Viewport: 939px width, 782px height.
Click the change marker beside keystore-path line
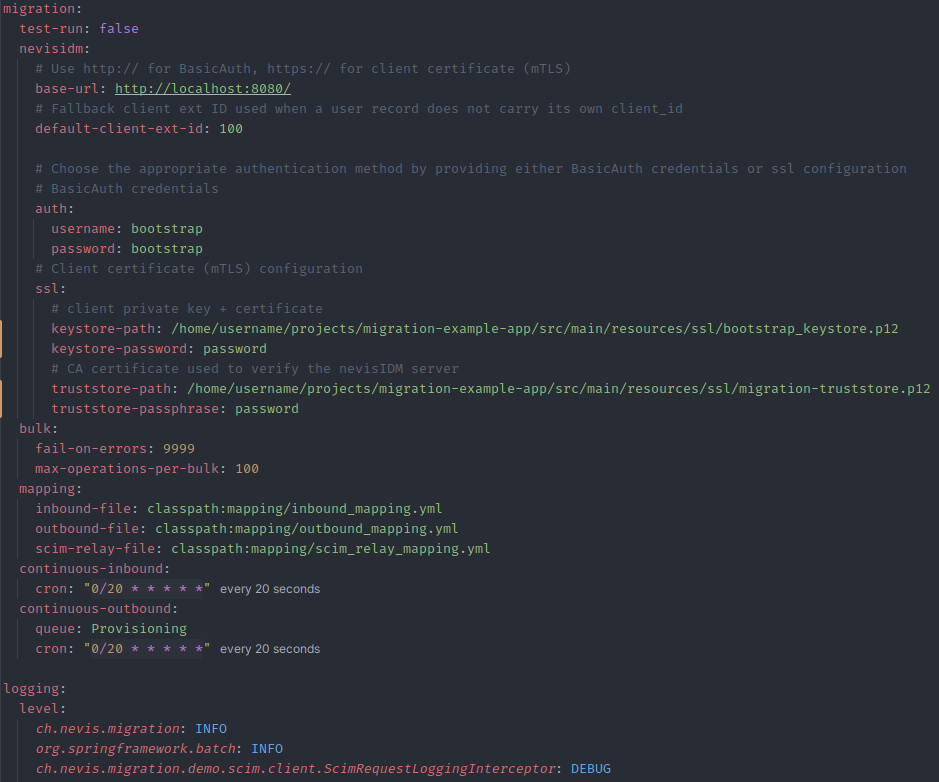[x=1, y=339]
